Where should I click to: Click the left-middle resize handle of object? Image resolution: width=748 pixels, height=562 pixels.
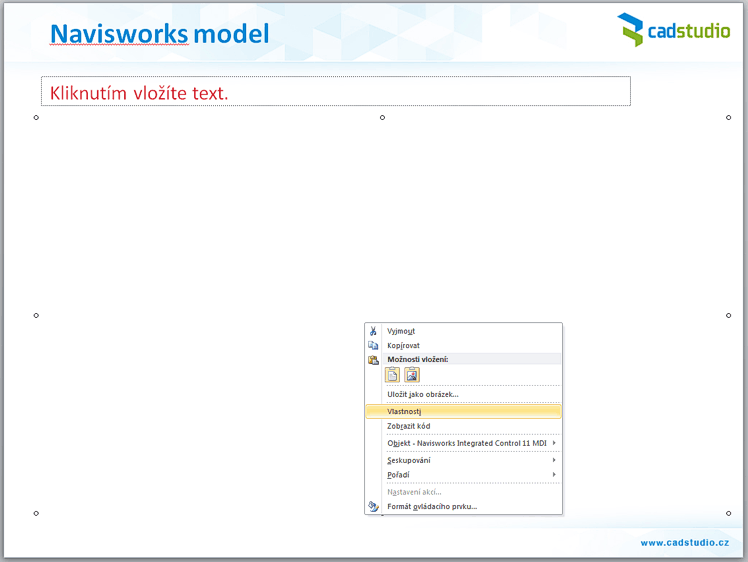36,315
